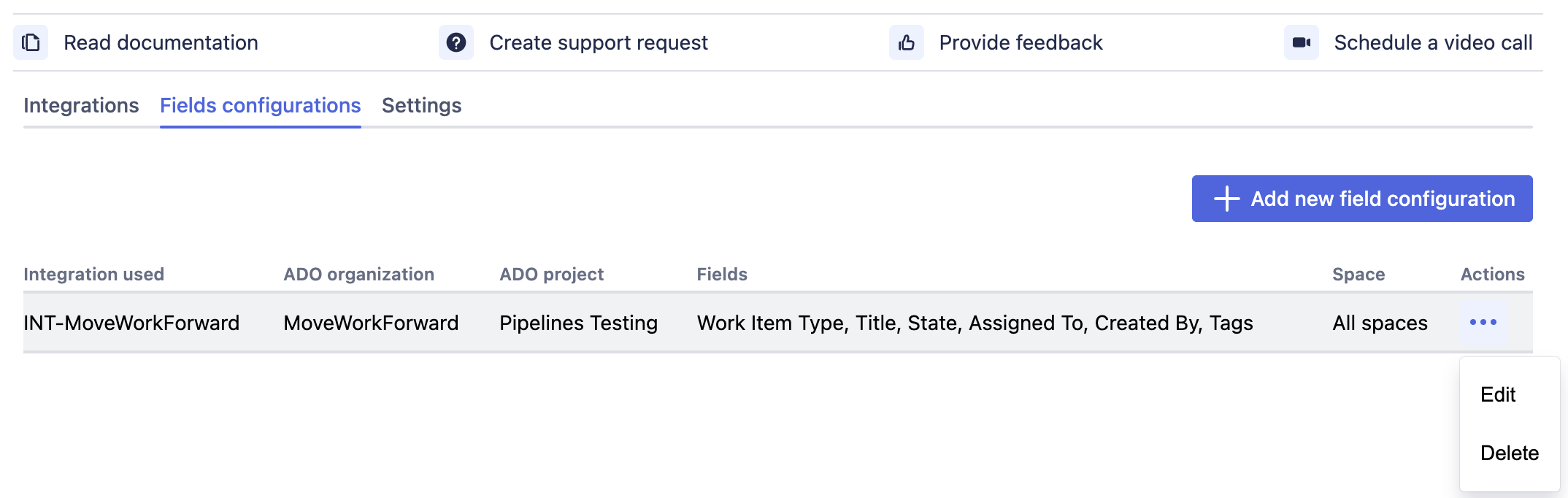
Task: Select the Fields configurations tab
Action: 261,106
